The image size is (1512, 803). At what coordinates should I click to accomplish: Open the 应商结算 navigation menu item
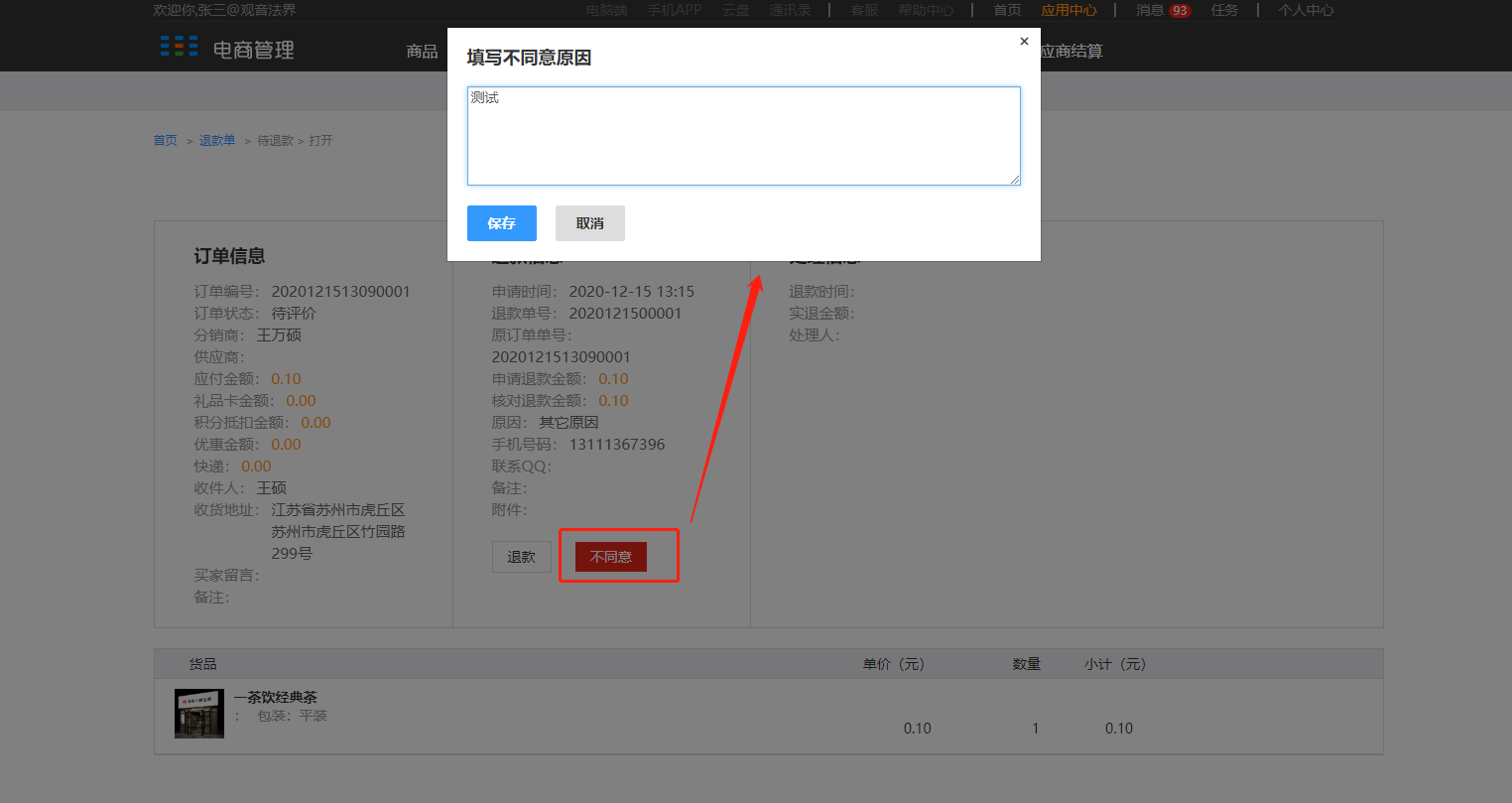1071,51
